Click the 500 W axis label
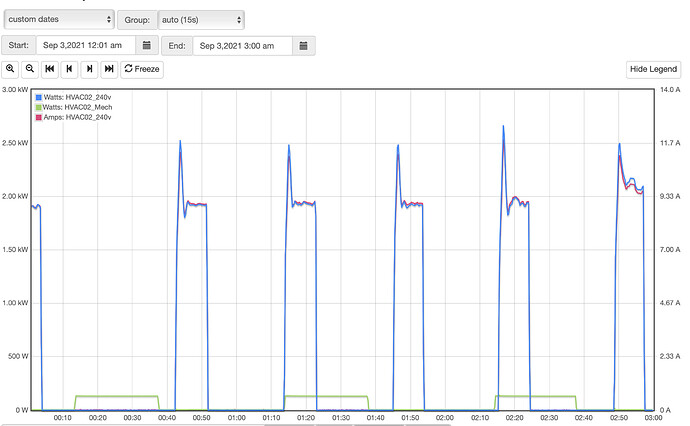 click(x=18, y=356)
